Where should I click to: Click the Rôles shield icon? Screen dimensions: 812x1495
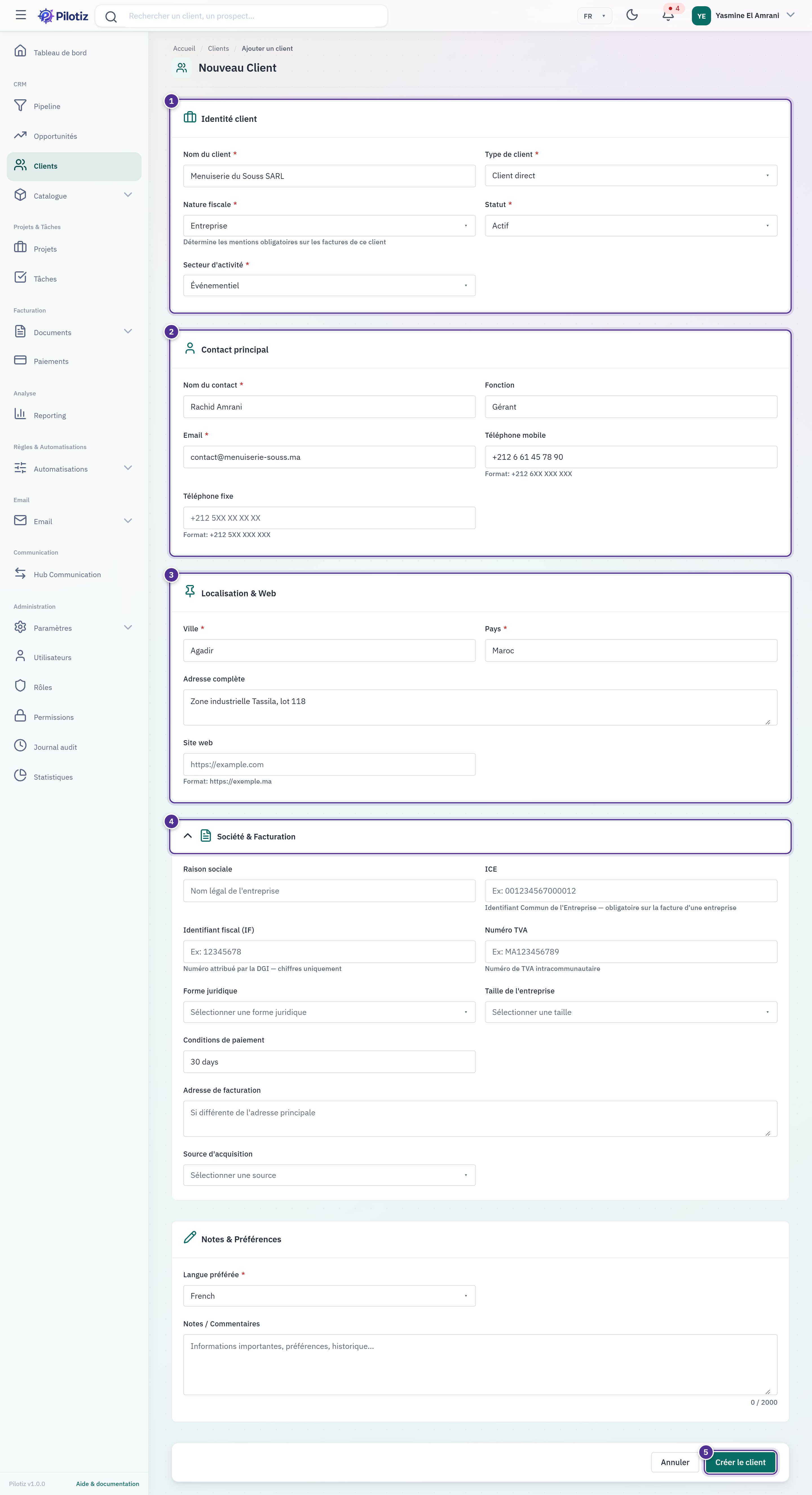(x=20, y=686)
